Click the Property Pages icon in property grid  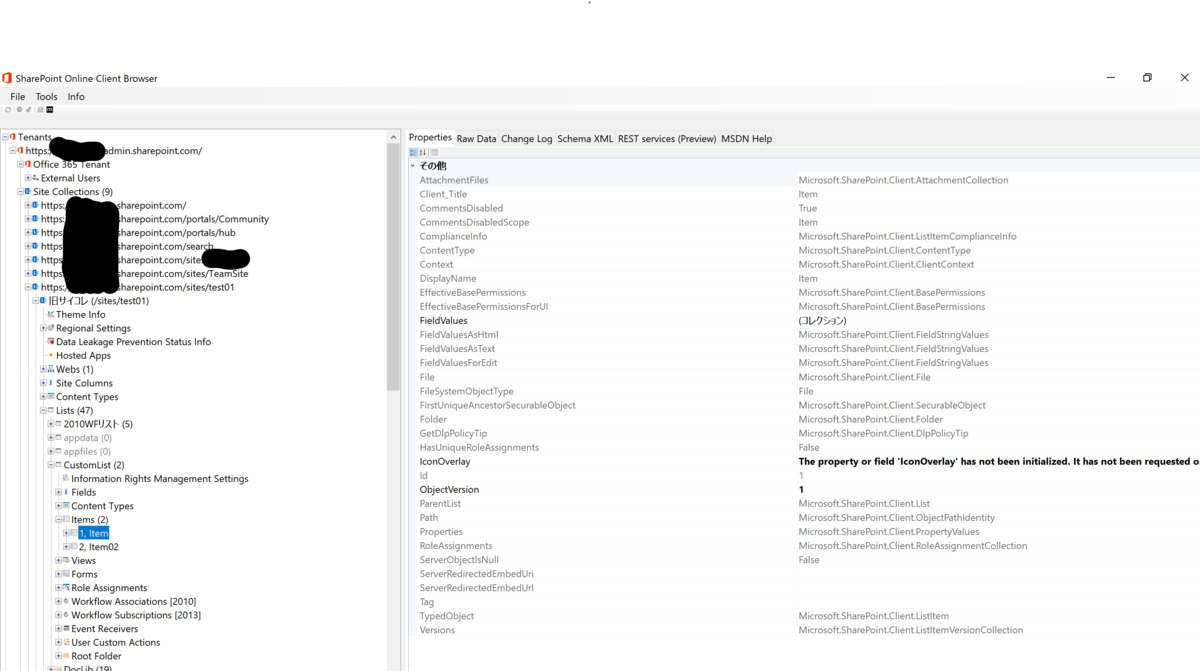coord(434,152)
